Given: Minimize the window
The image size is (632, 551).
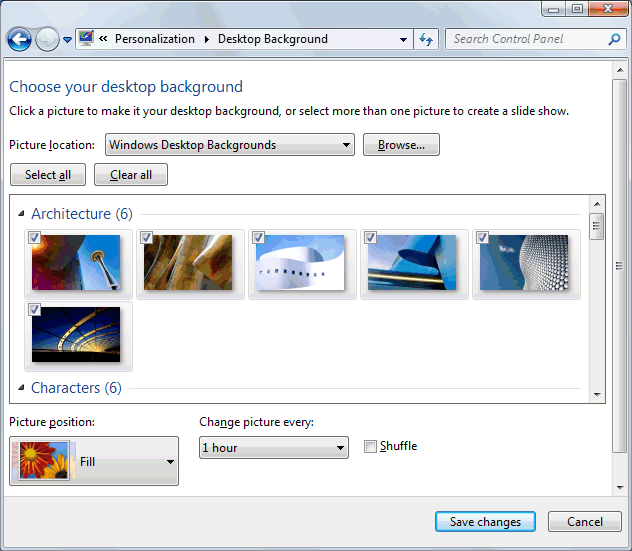Looking at the screenshot, I should [553, 9].
